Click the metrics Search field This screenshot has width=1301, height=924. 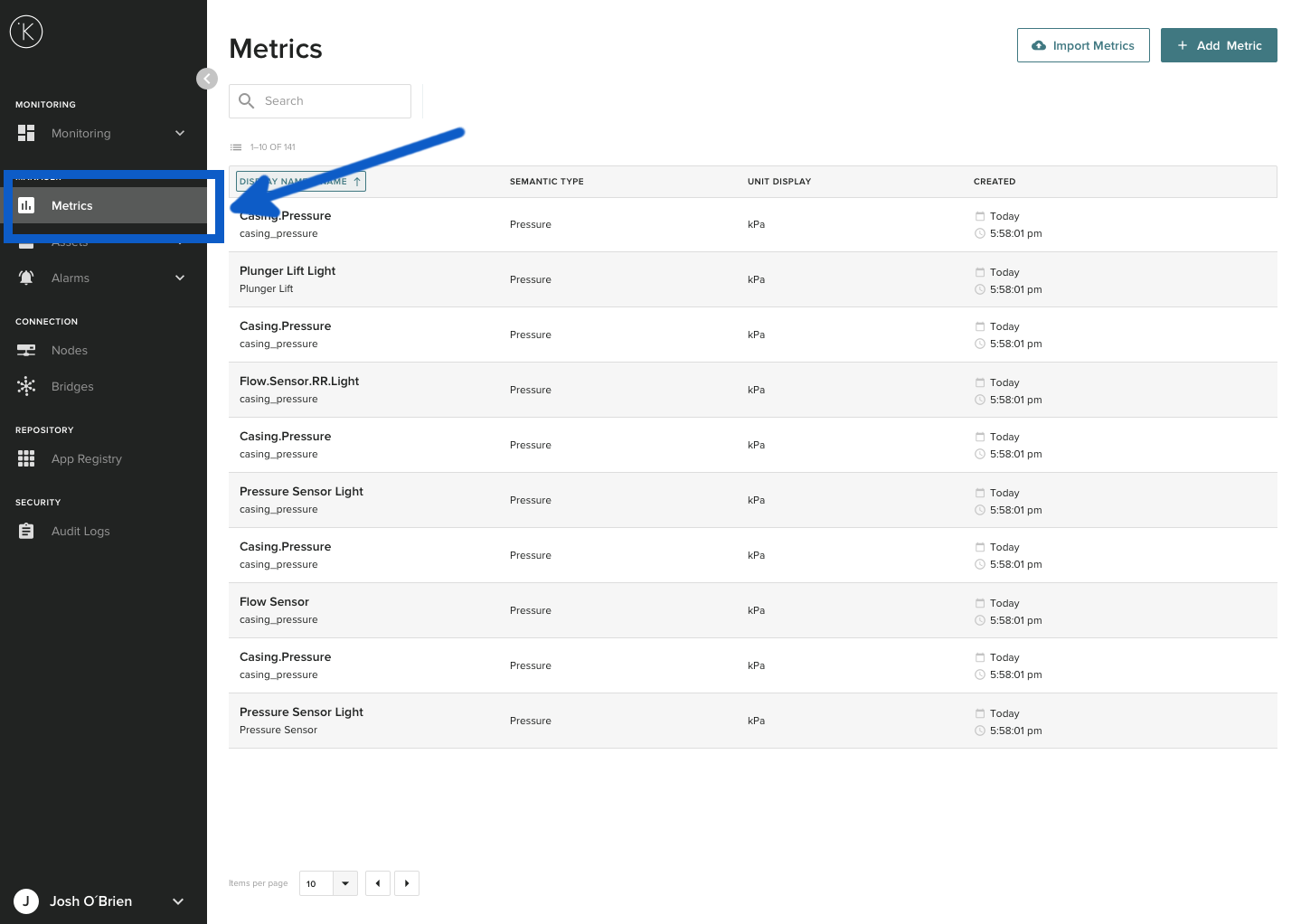point(320,101)
